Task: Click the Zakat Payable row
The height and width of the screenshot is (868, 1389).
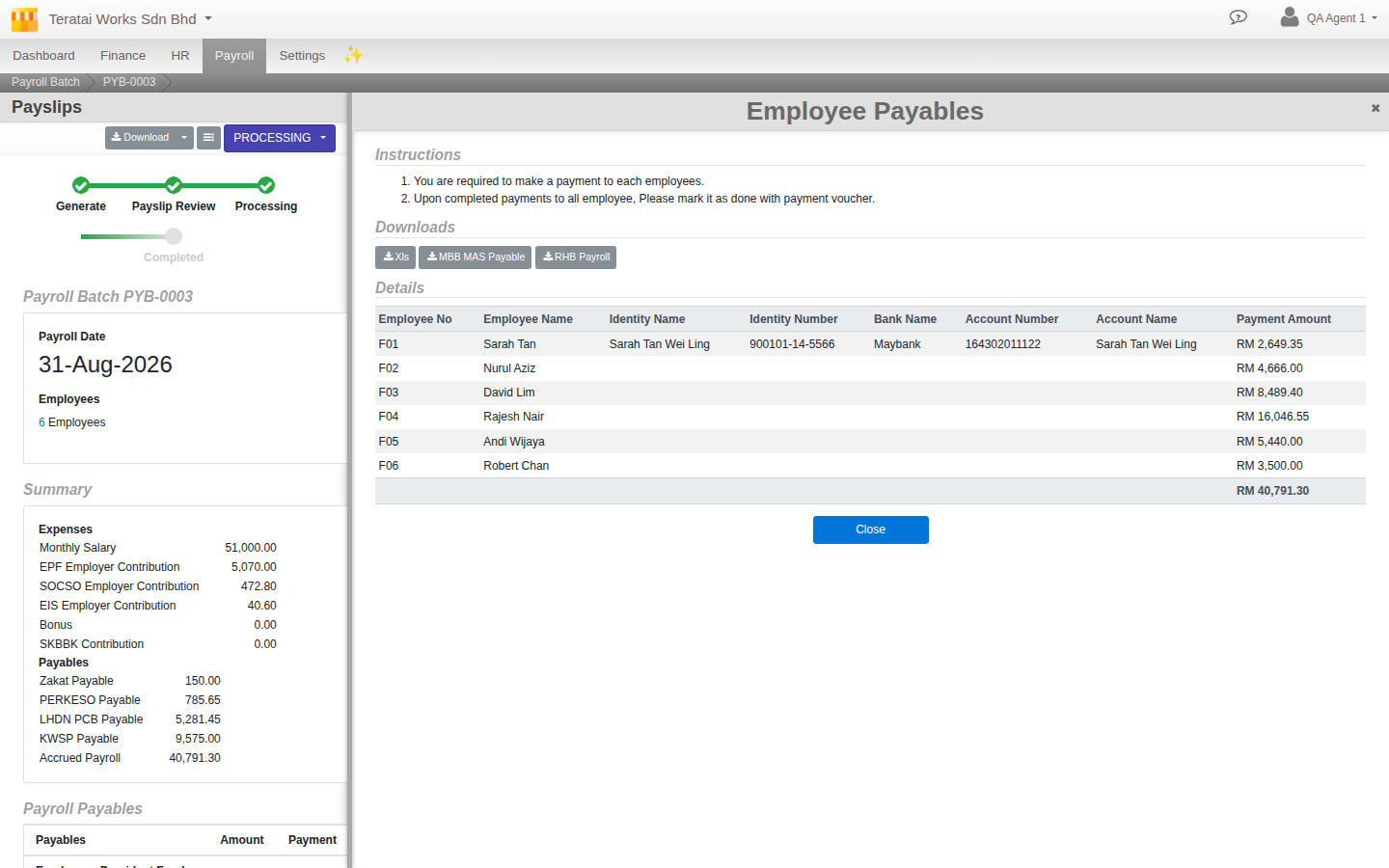Action: [130, 681]
